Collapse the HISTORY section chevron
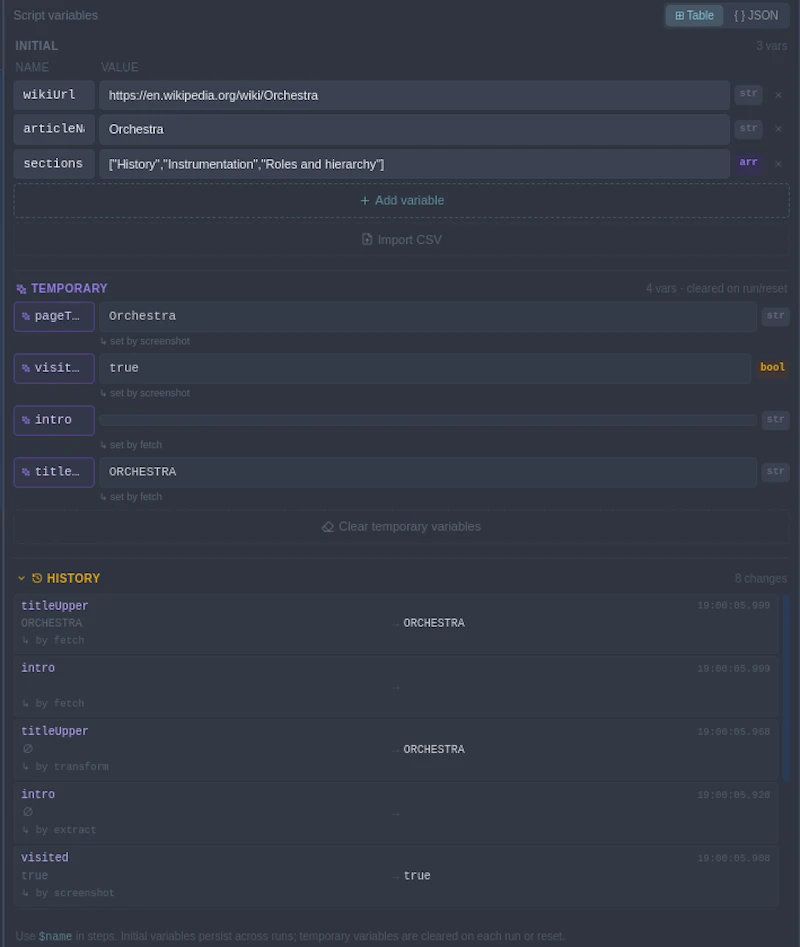The height and width of the screenshot is (947, 800). 21,579
